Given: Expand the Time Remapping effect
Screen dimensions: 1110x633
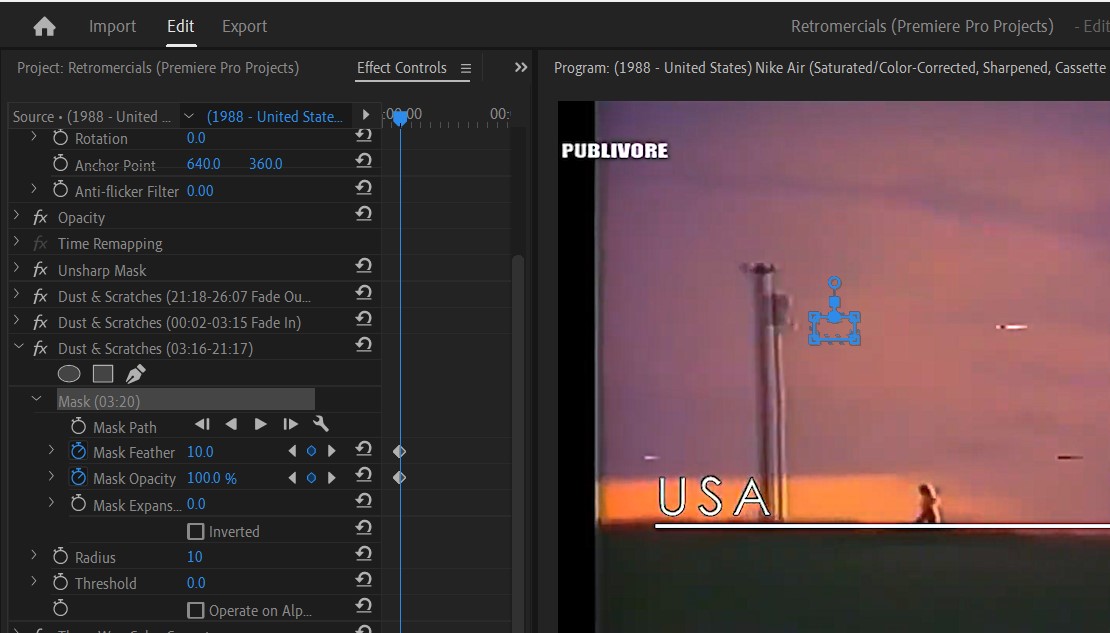Looking at the screenshot, I should [16, 242].
